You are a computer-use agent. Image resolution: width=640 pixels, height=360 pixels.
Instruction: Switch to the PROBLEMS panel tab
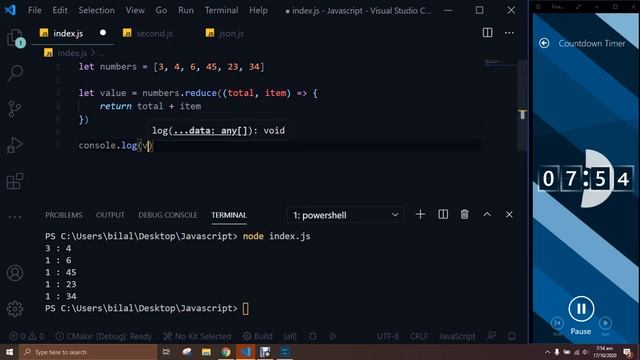[64, 215]
